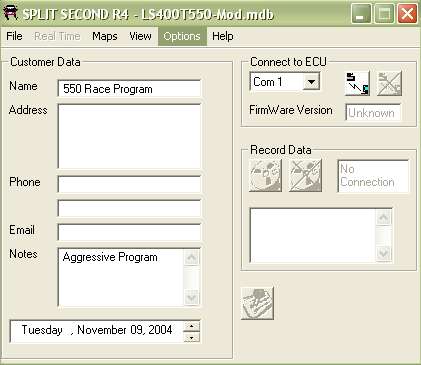The width and height of the screenshot is (421, 365).
Task: Click the stop recording data icon
Action: (305, 175)
